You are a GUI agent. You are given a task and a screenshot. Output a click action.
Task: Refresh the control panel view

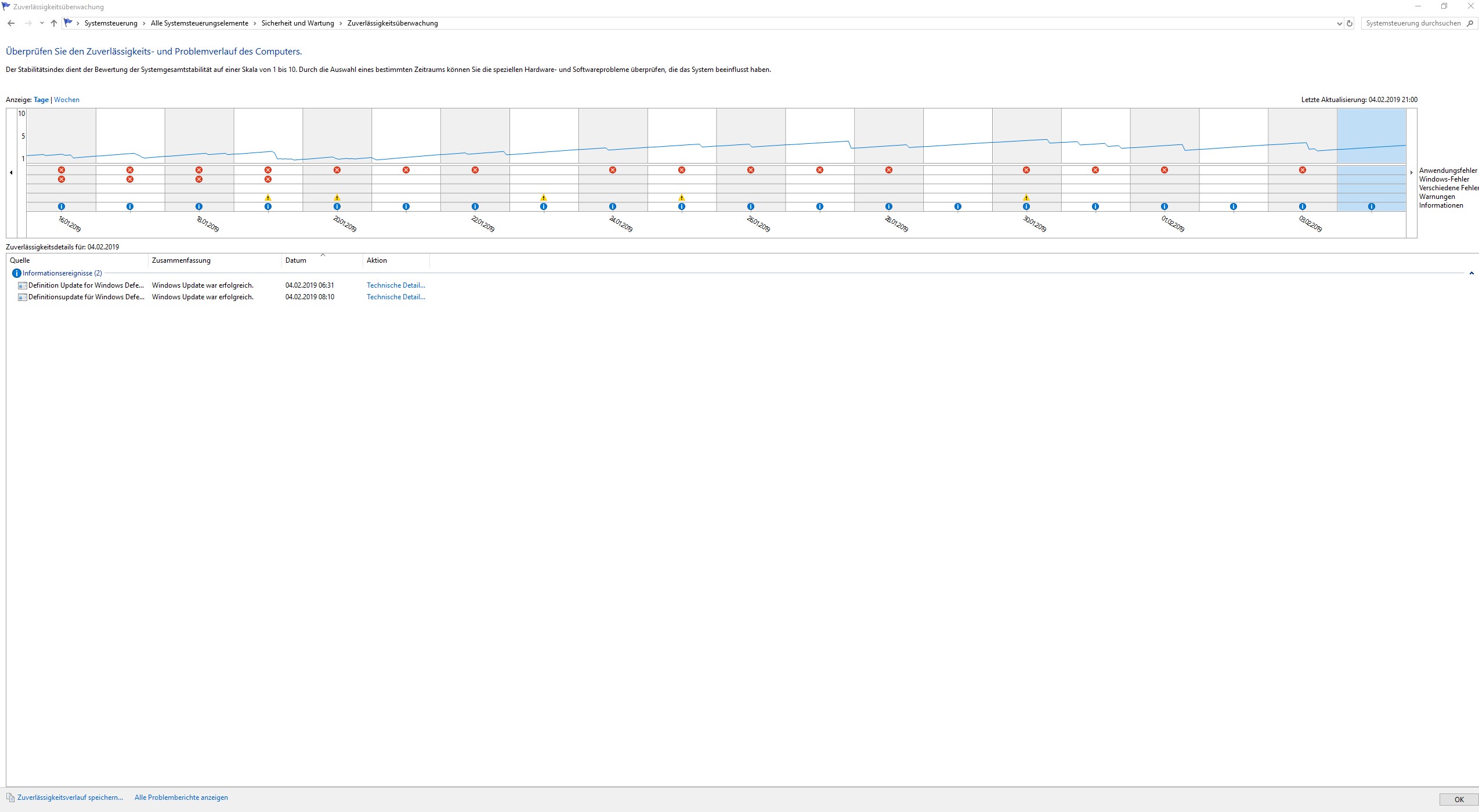[1350, 24]
